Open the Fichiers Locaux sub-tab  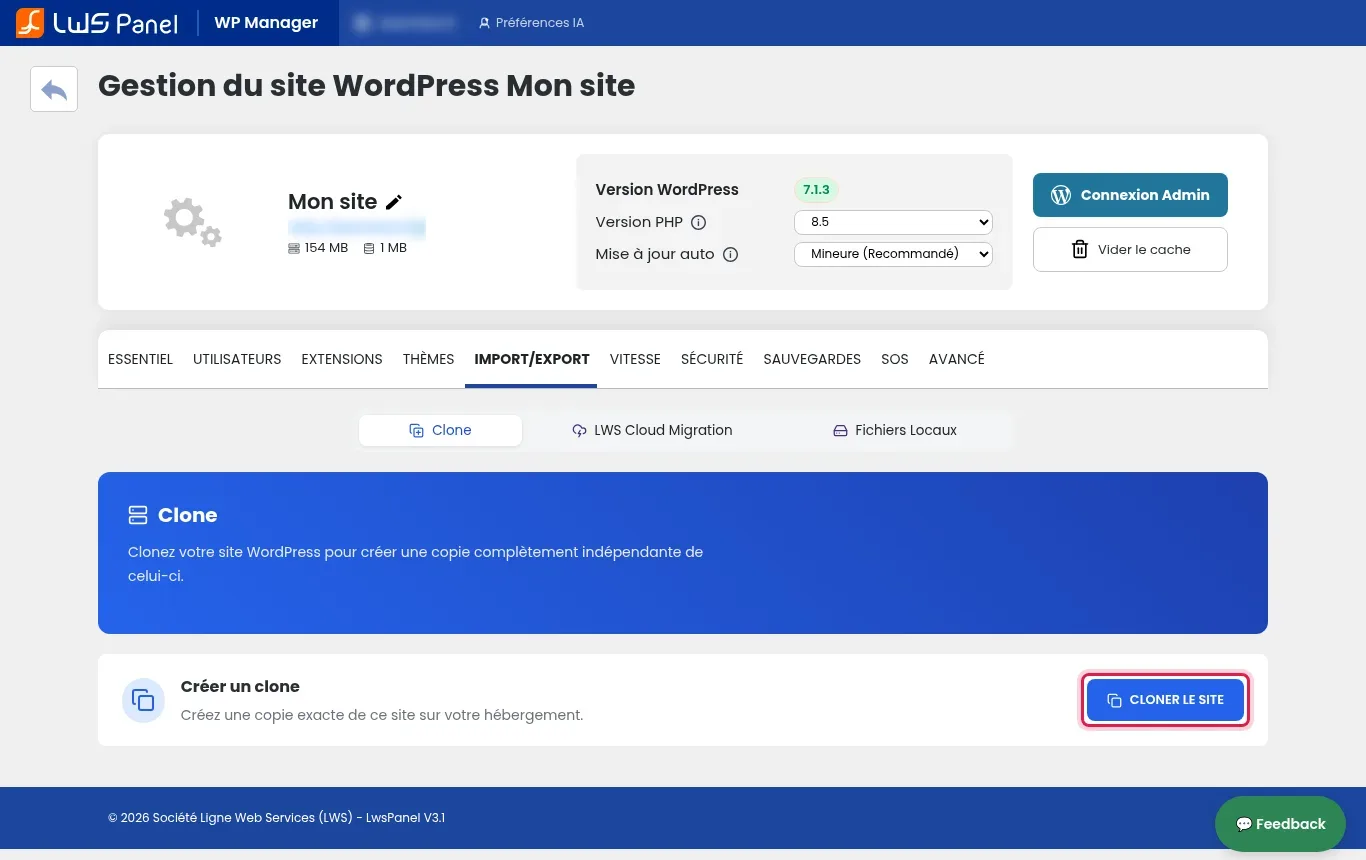click(895, 430)
